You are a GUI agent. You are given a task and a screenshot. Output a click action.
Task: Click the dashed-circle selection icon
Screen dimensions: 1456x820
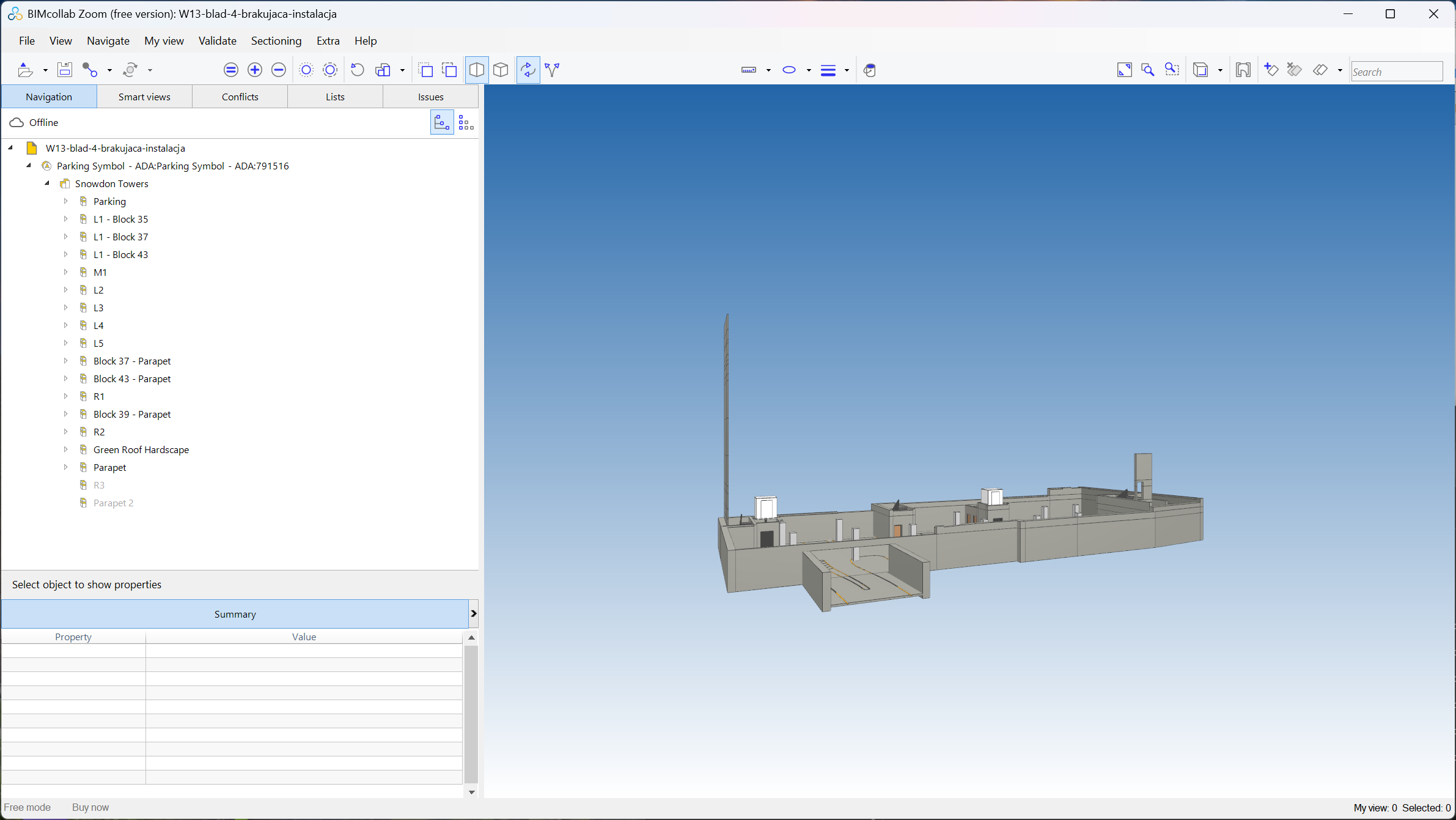point(330,70)
